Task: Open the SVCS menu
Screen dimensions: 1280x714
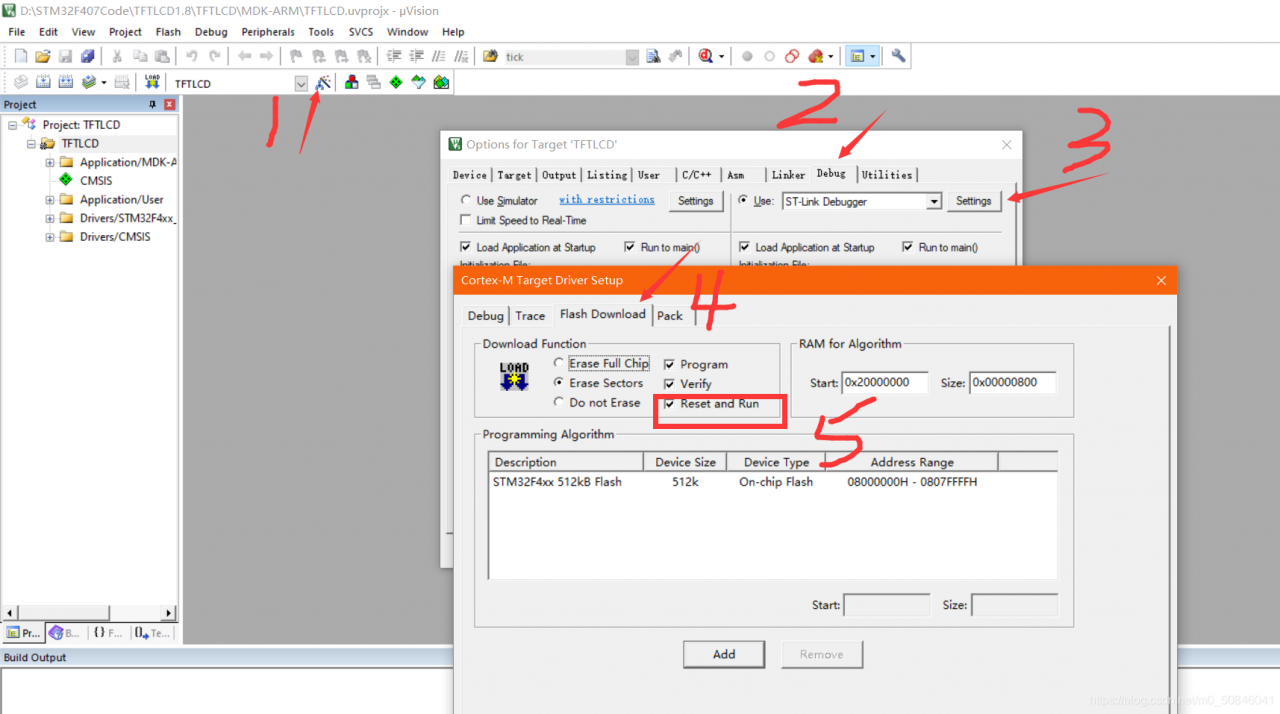Action: (x=361, y=32)
